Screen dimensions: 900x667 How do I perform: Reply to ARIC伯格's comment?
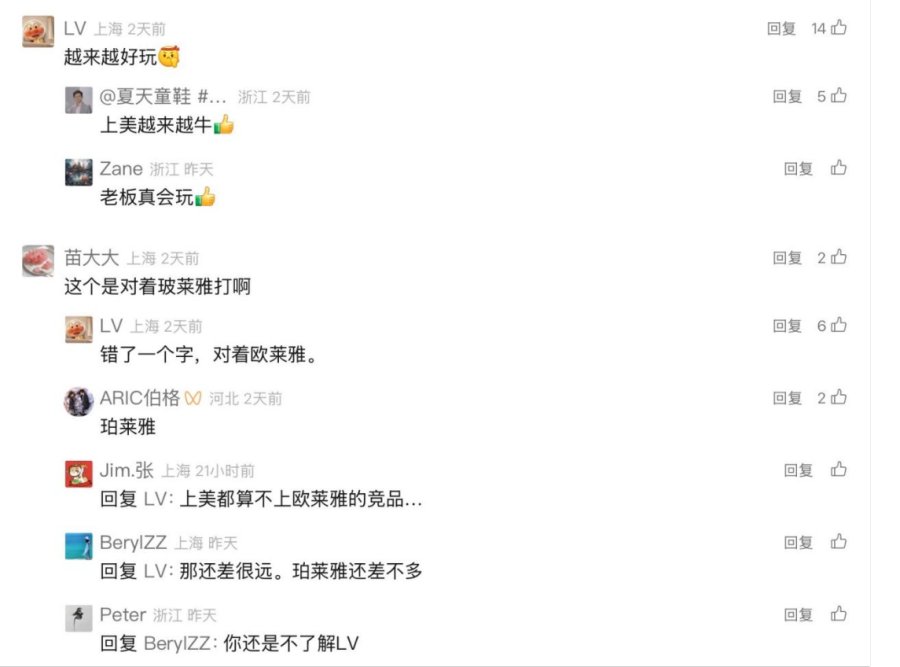point(787,398)
